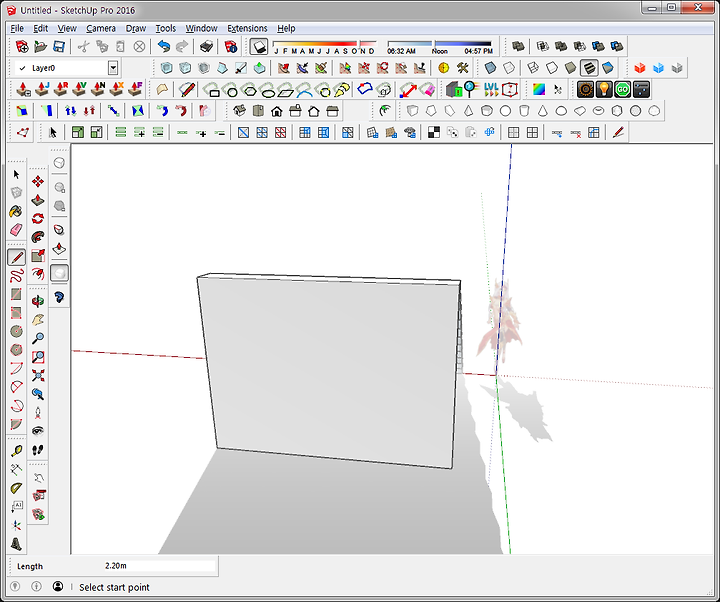720x602 pixels.
Task: Open the Tools menu
Action: (x=165, y=28)
